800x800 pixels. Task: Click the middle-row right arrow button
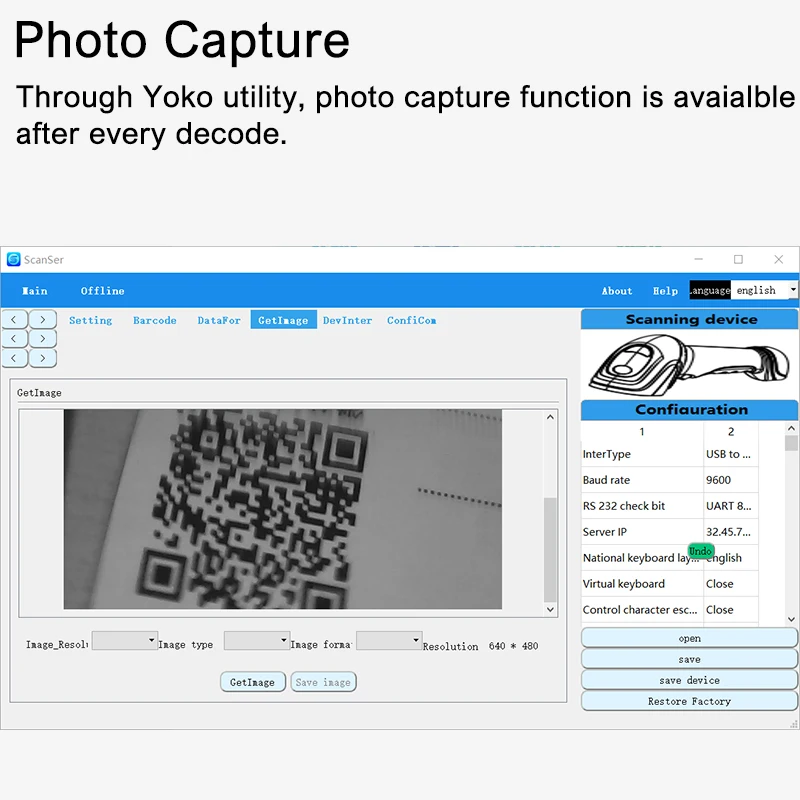(43, 339)
